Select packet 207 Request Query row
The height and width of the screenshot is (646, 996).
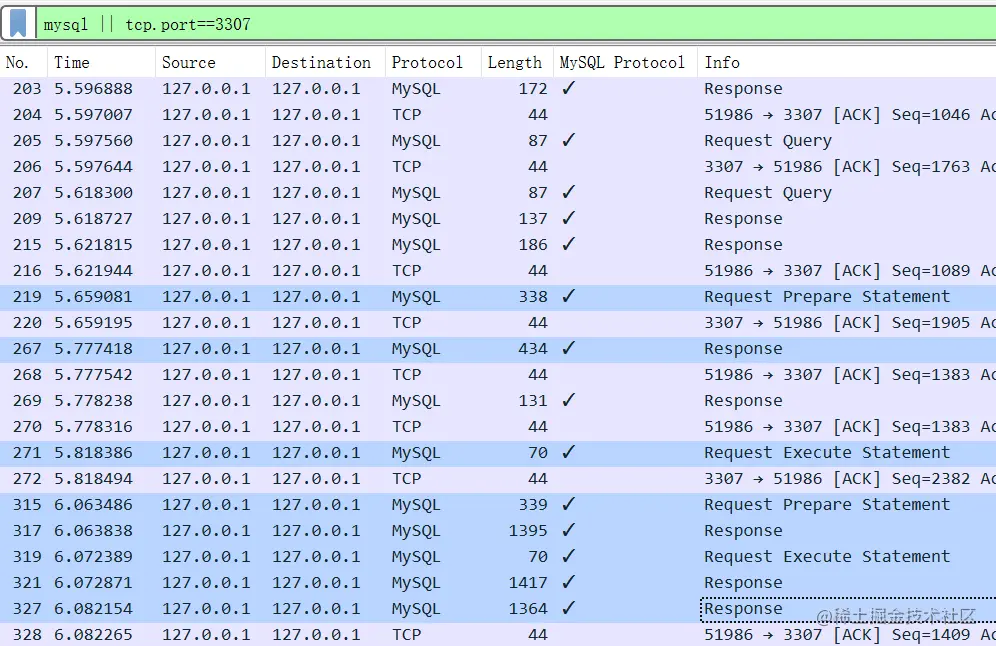pos(498,192)
